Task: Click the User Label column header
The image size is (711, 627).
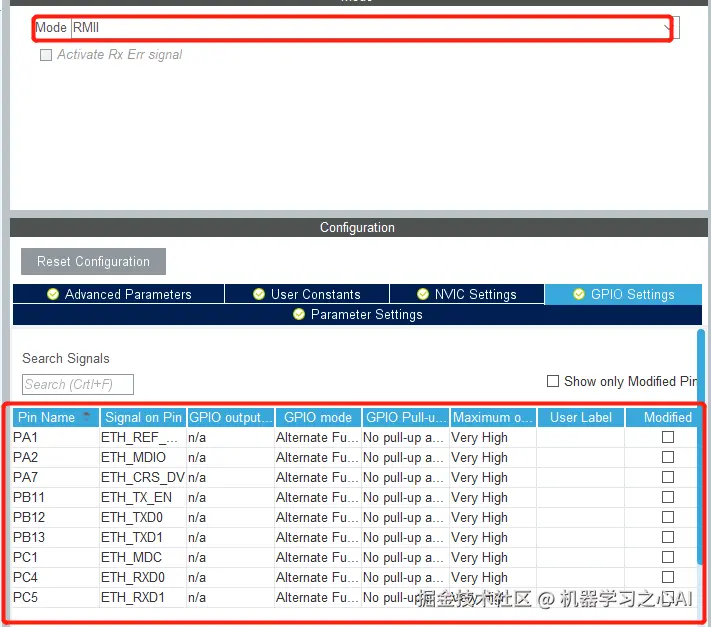Action: [x=580, y=417]
